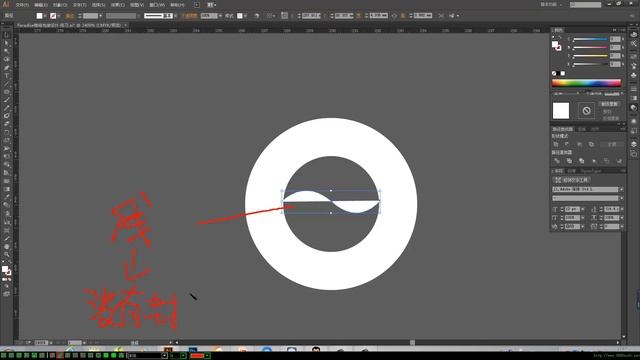Click the search field at top right
Viewport: 640px width, 360px height.
[586, 4]
